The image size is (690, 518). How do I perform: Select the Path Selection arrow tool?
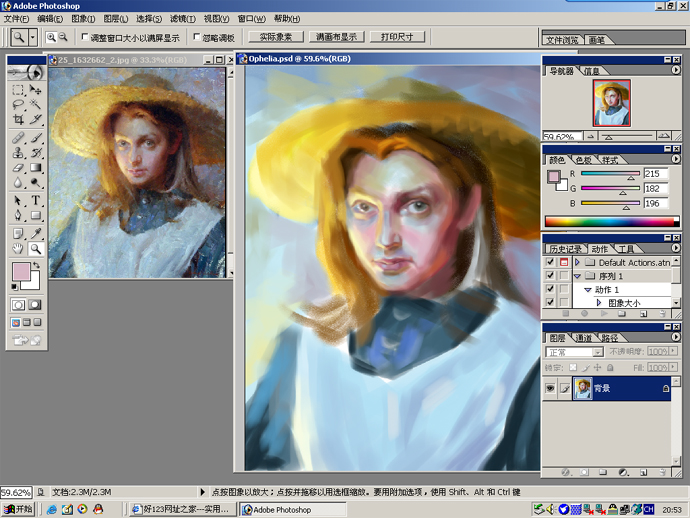tap(18, 201)
